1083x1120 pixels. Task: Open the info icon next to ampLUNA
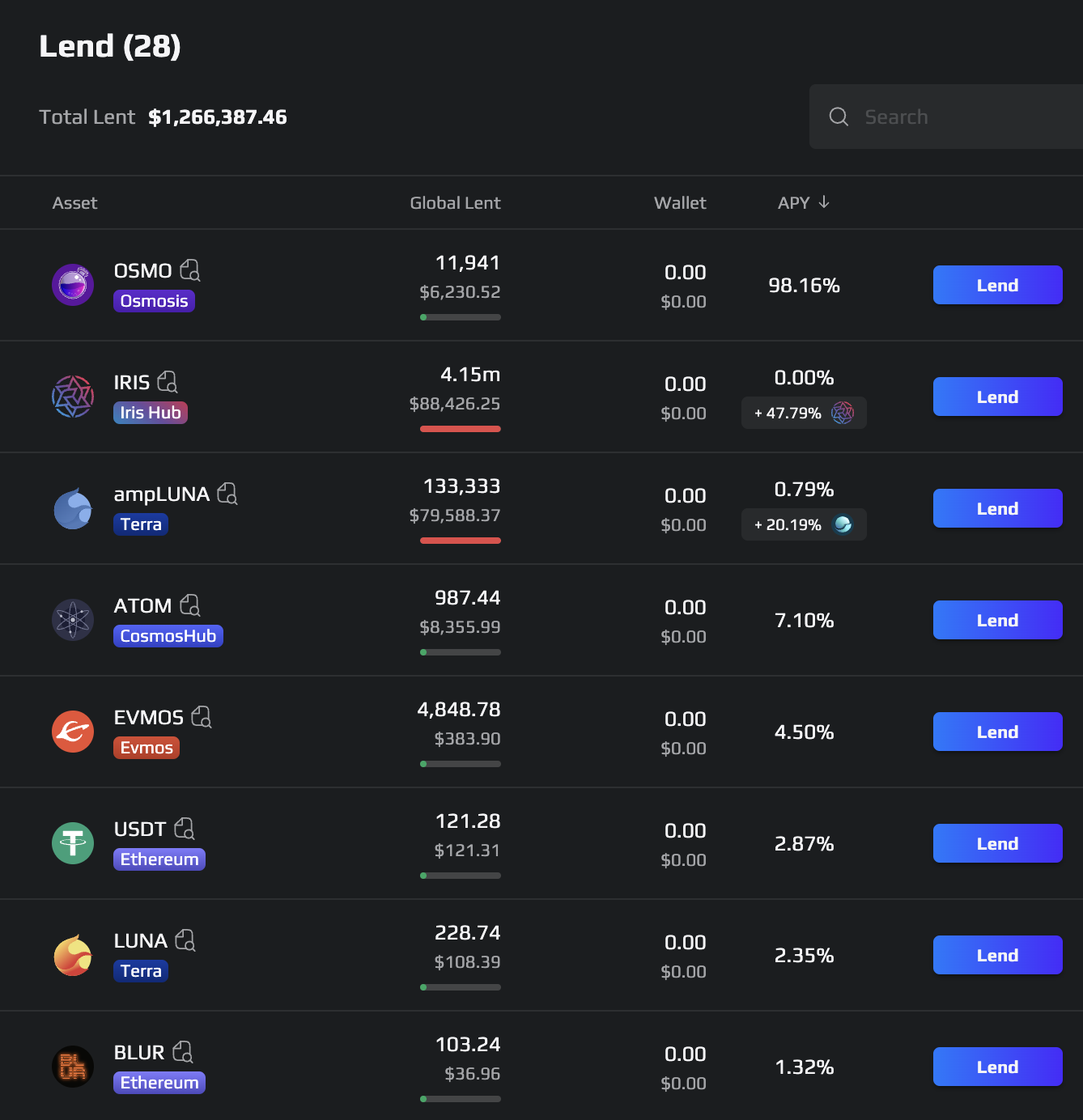click(227, 493)
